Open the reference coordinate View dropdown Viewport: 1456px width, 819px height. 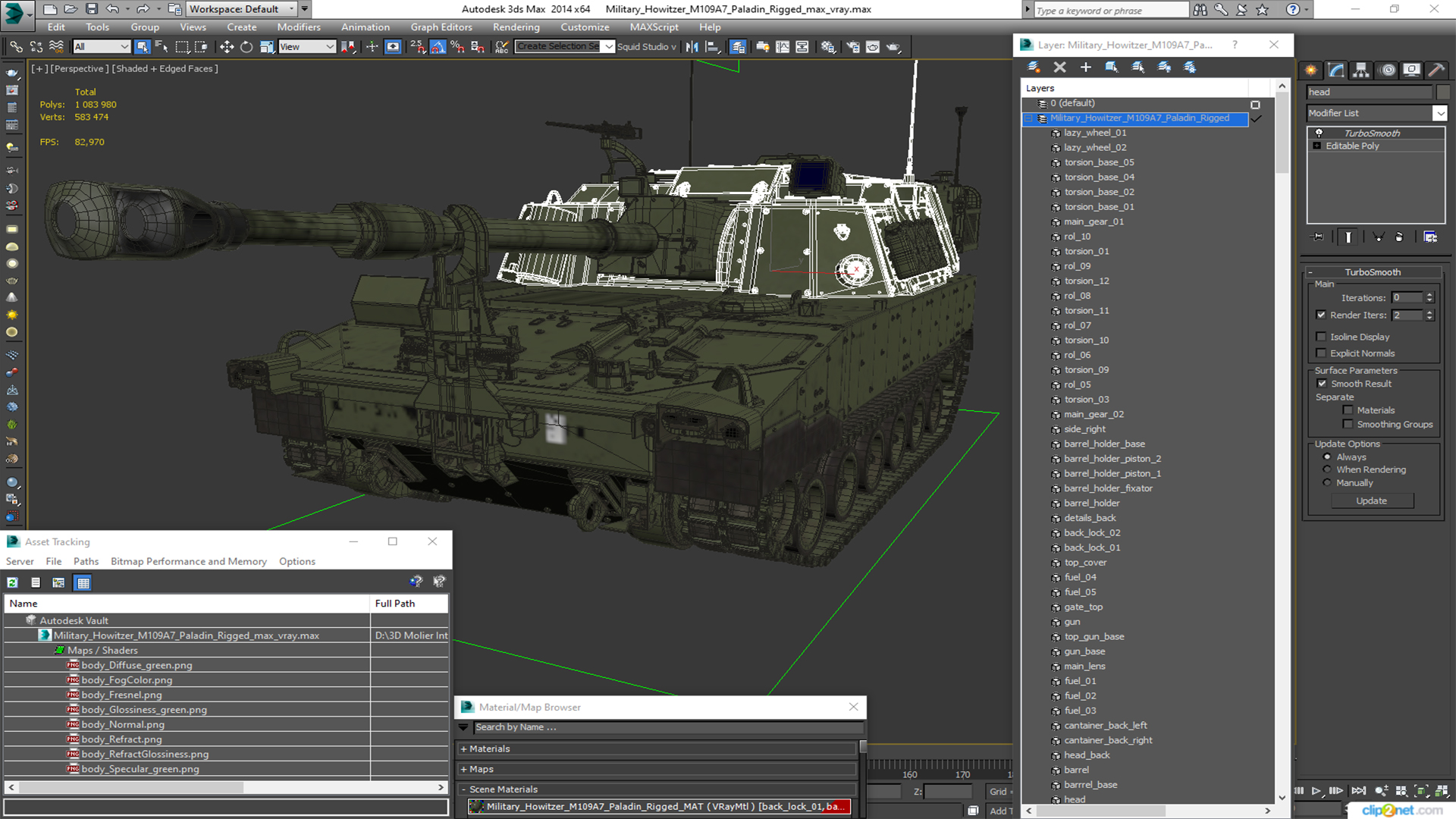pos(306,47)
